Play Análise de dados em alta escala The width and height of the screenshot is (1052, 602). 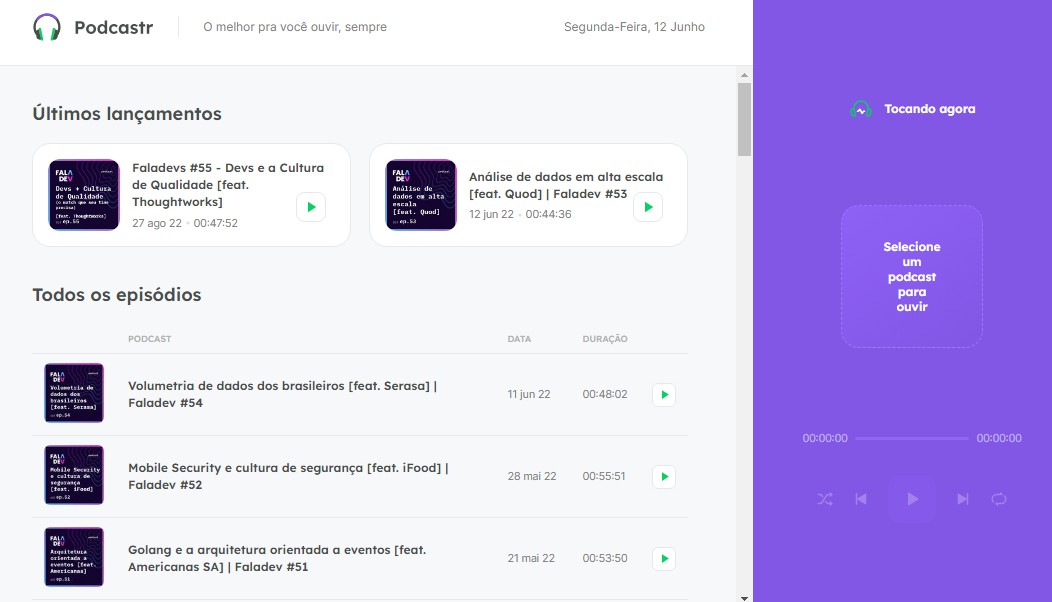tap(647, 207)
